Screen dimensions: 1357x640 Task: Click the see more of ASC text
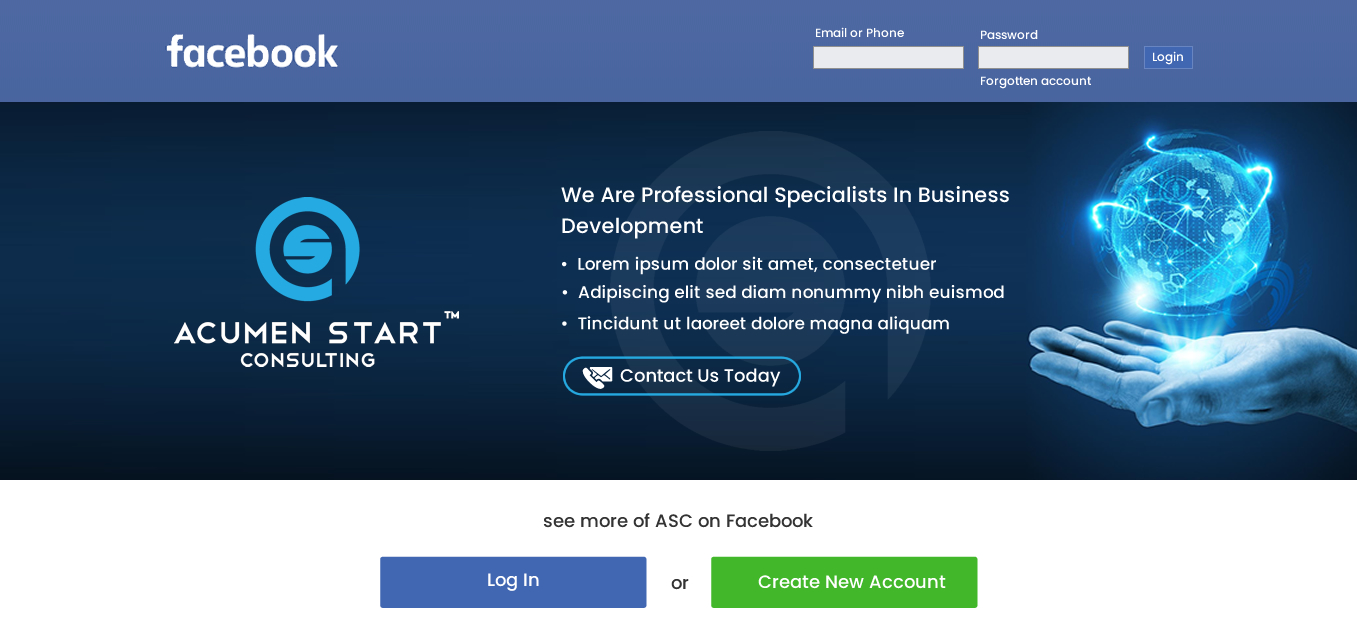pos(677,521)
